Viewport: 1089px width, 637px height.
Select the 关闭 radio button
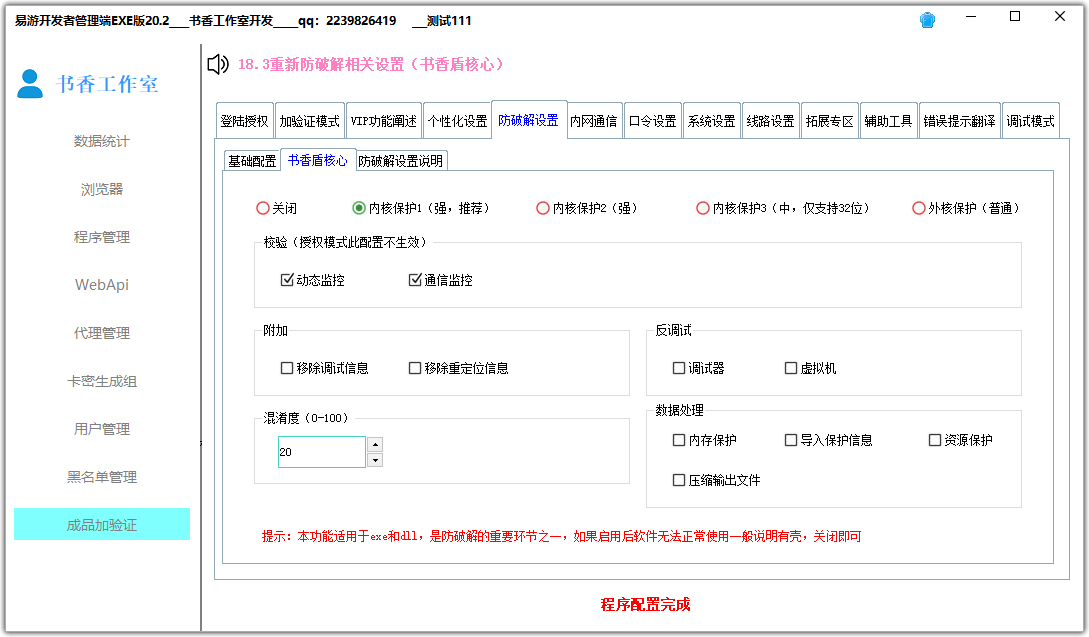pyautogui.click(x=262, y=208)
